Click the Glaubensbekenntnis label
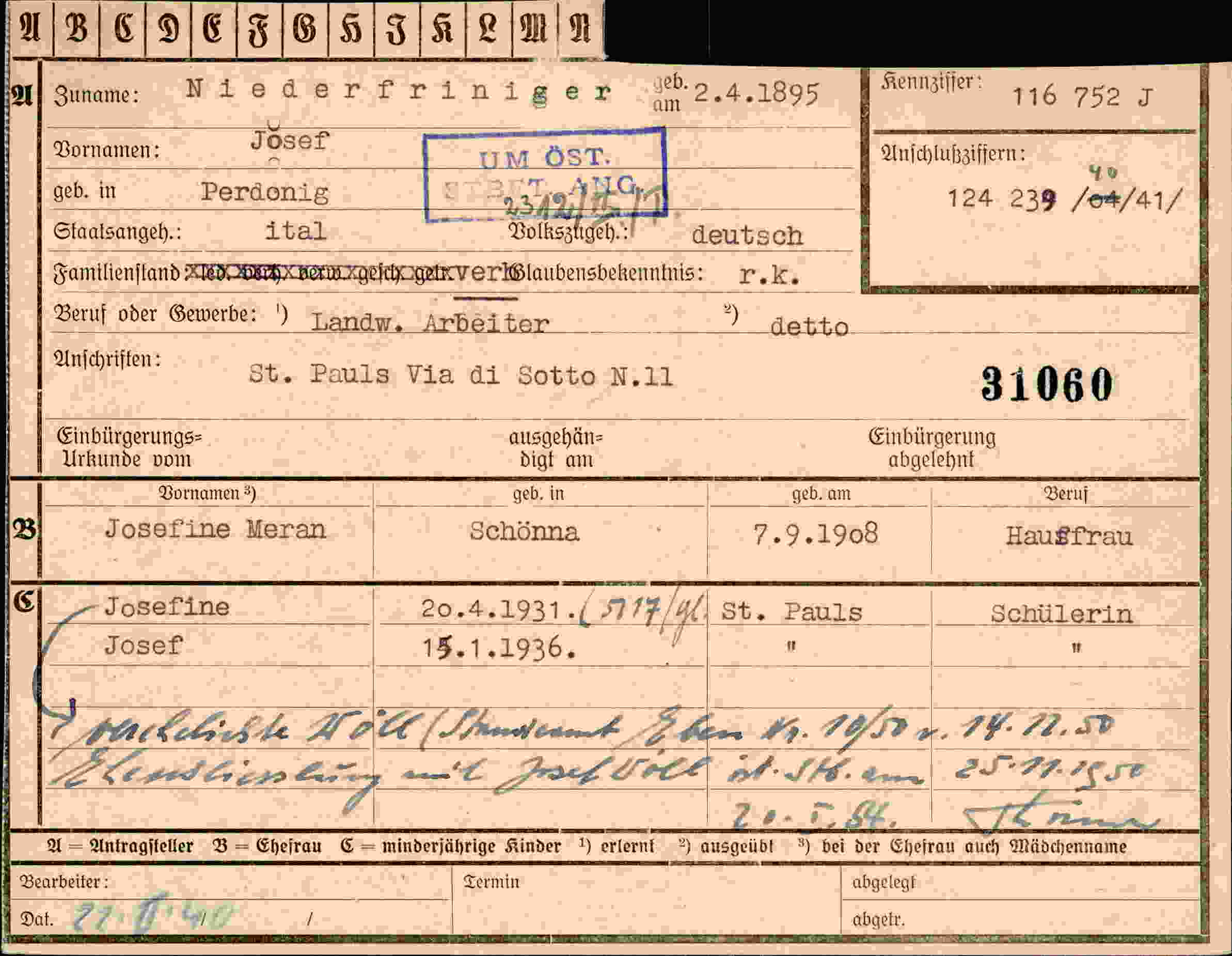 [608, 273]
